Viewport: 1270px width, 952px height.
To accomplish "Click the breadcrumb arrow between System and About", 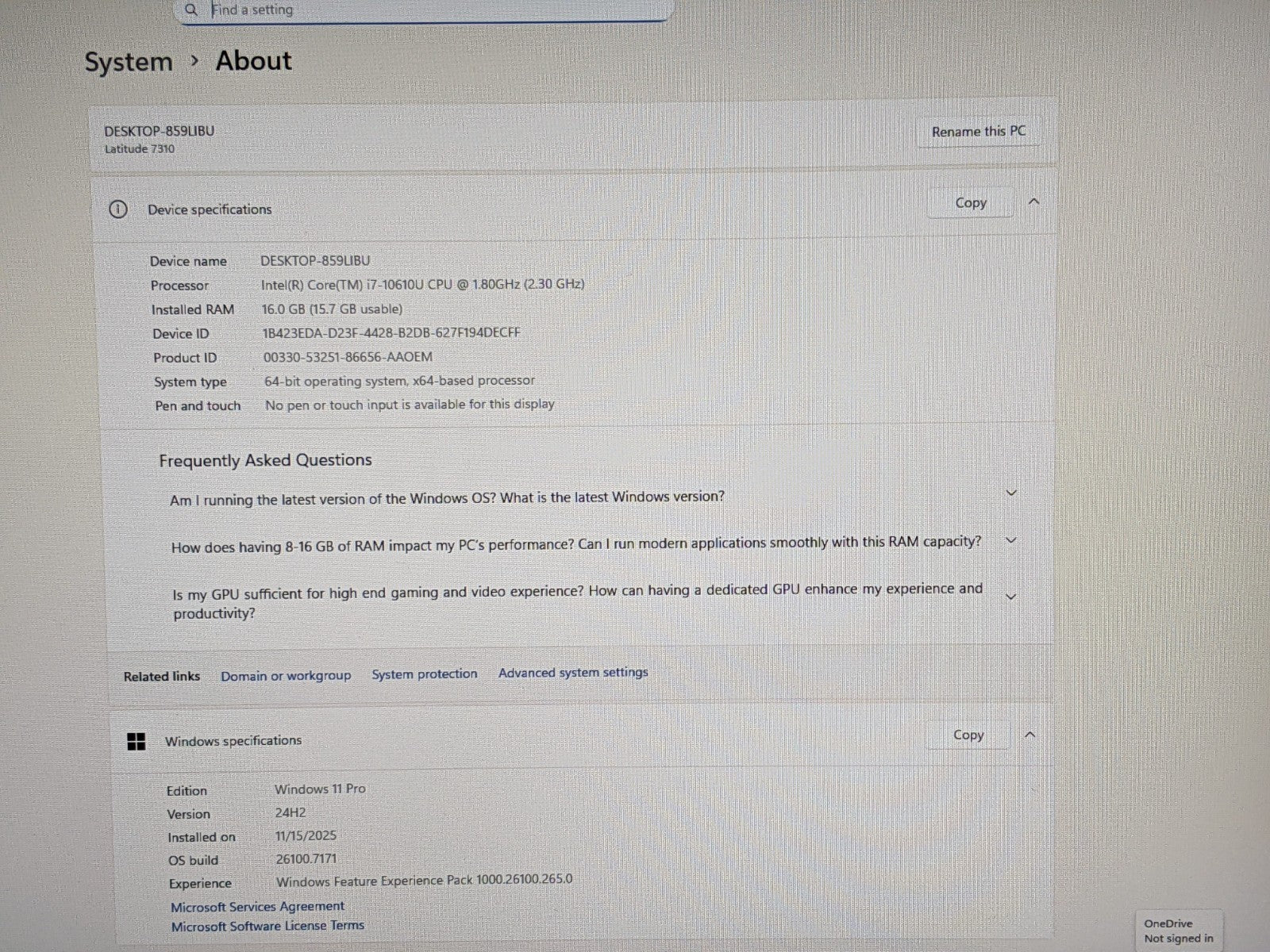I will pos(195,60).
